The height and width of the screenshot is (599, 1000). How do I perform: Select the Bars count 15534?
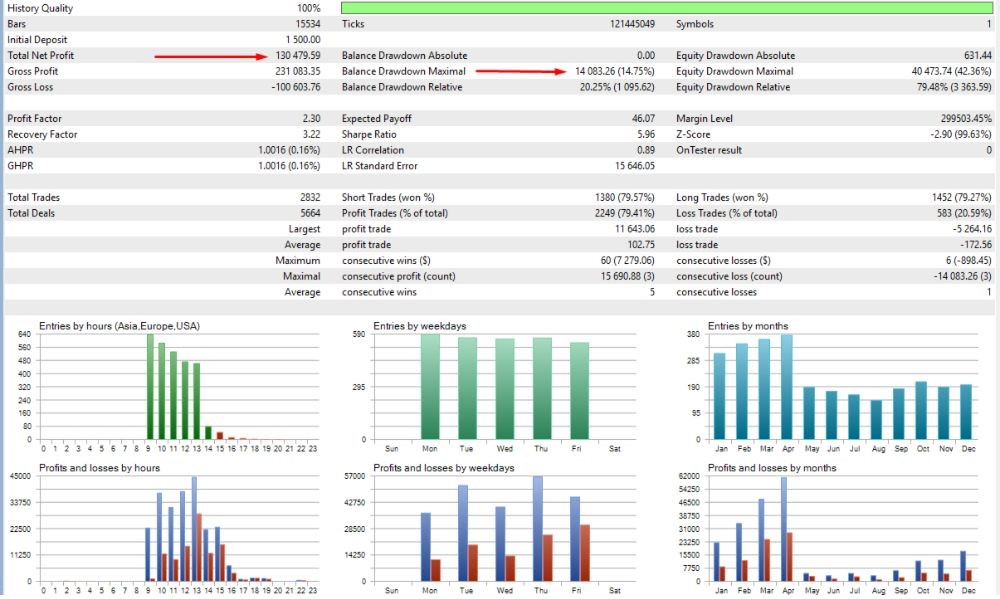point(308,24)
